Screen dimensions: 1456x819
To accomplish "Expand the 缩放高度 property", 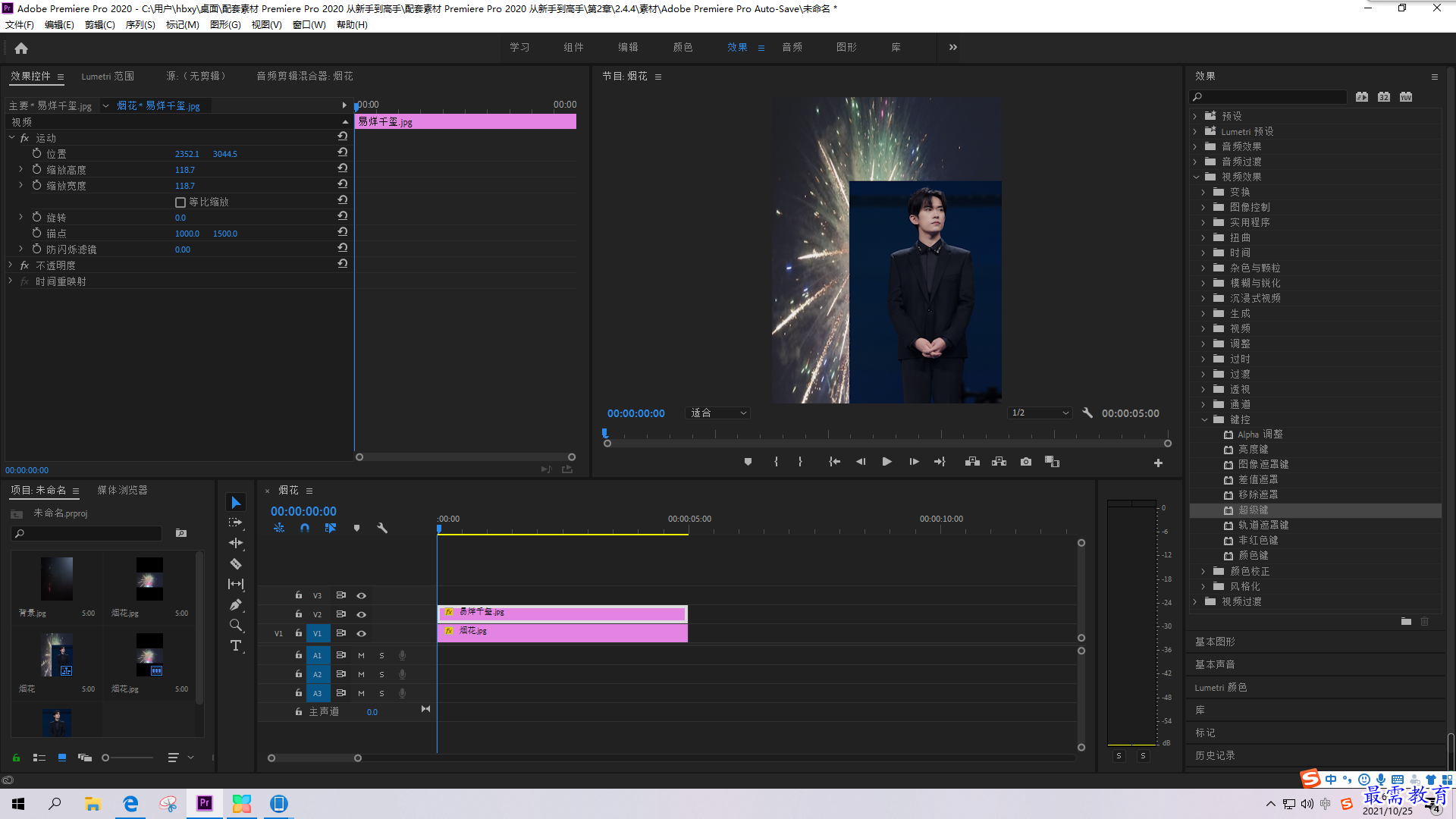I will click(x=20, y=170).
